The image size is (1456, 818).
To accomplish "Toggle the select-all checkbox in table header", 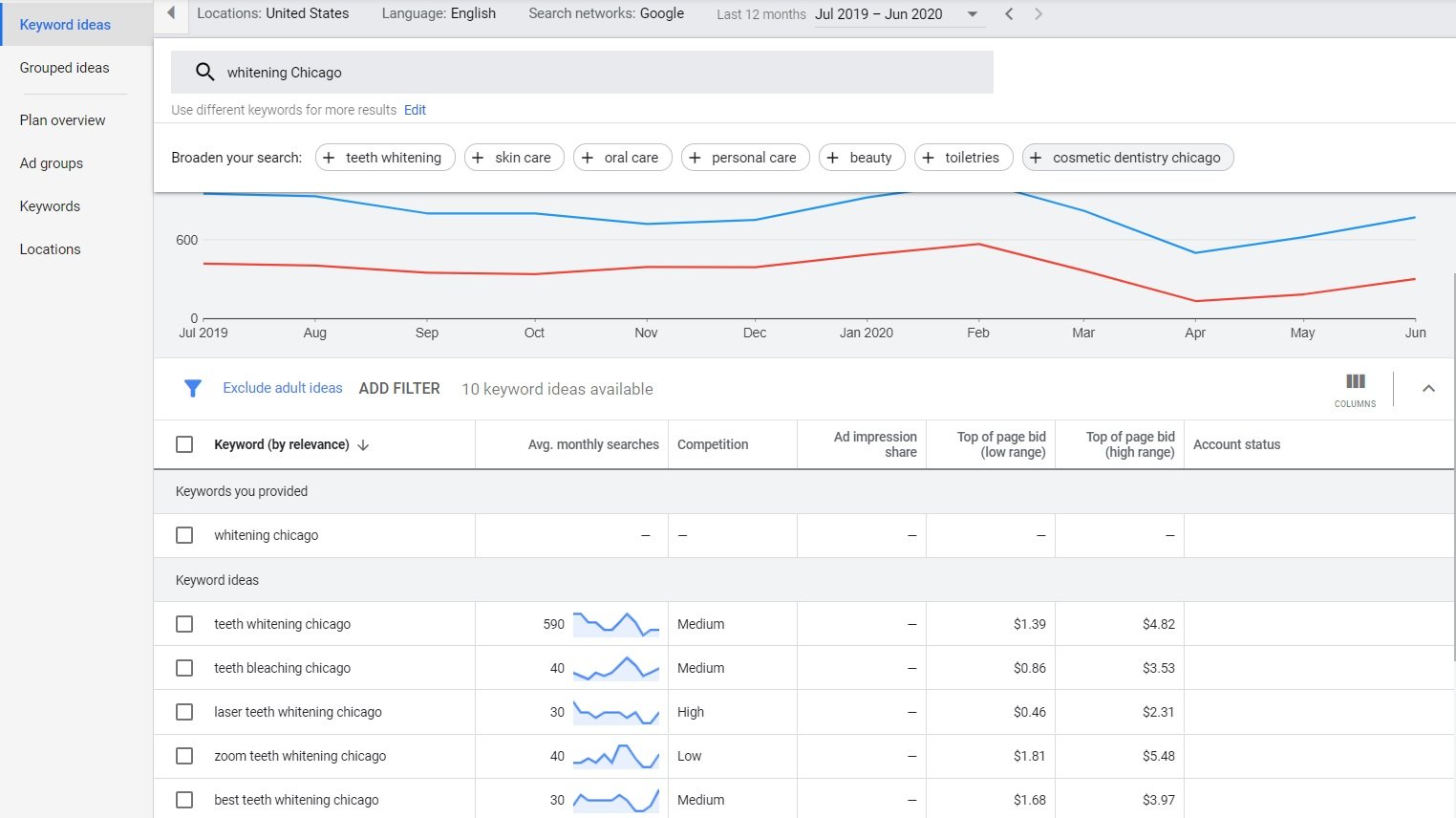I will click(184, 444).
